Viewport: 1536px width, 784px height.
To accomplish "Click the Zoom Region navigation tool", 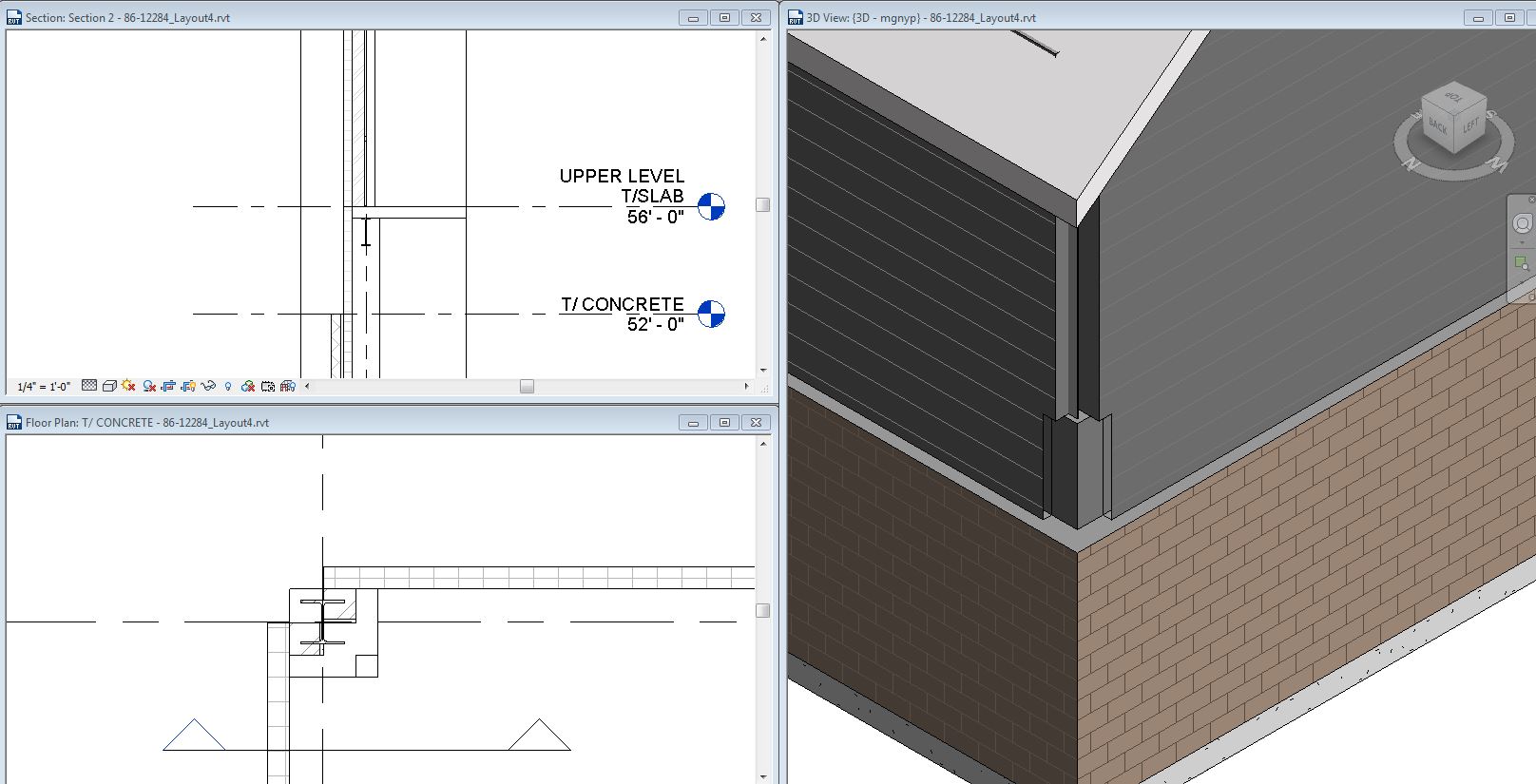I will tap(1523, 263).
